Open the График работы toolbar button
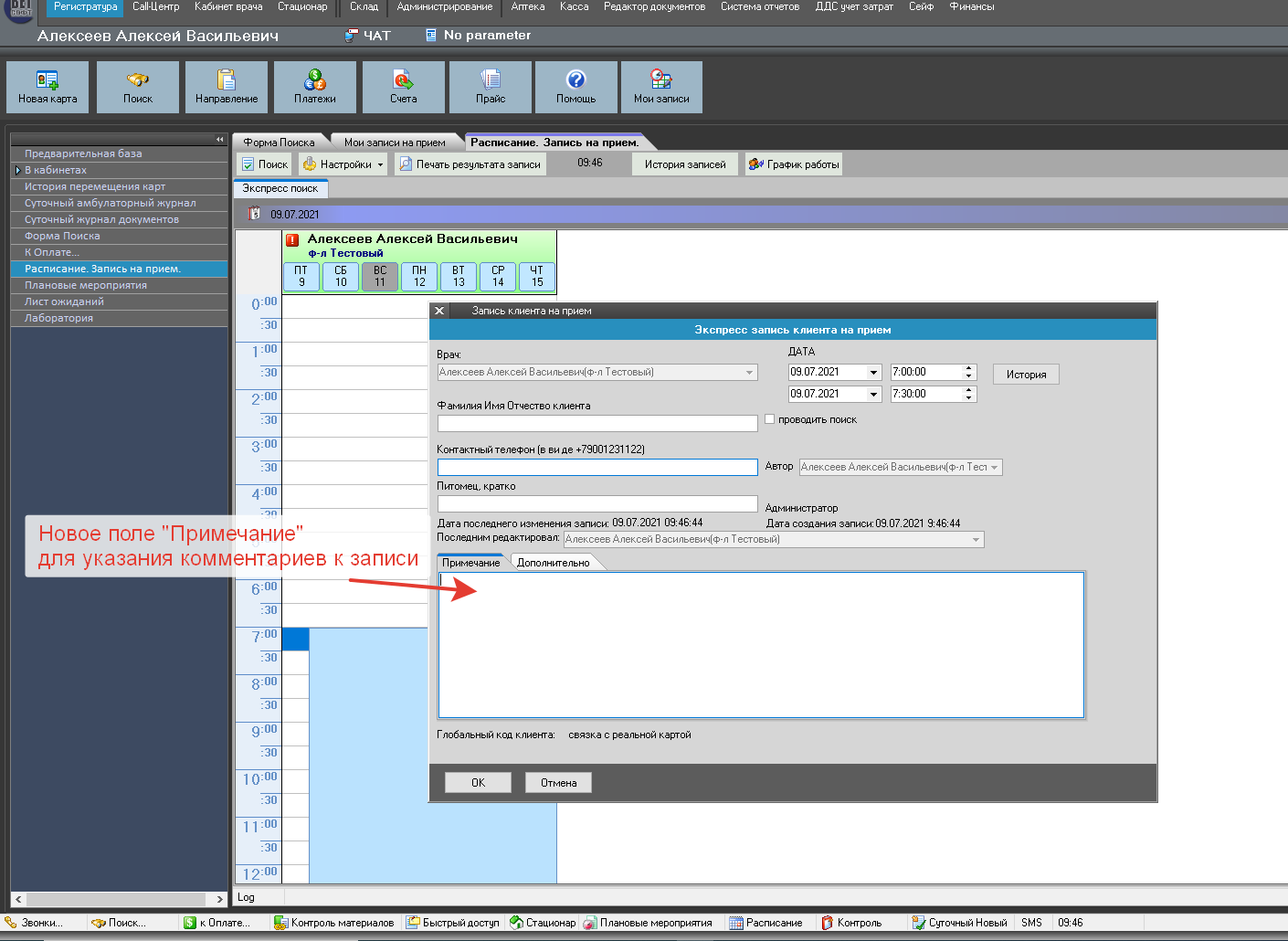 coord(794,164)
